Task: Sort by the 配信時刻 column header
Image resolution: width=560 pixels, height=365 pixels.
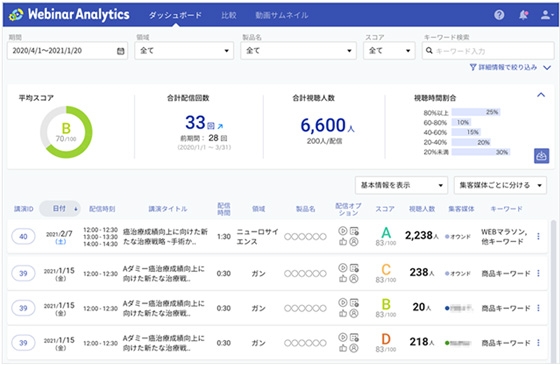Action: [x=102, y=209]
